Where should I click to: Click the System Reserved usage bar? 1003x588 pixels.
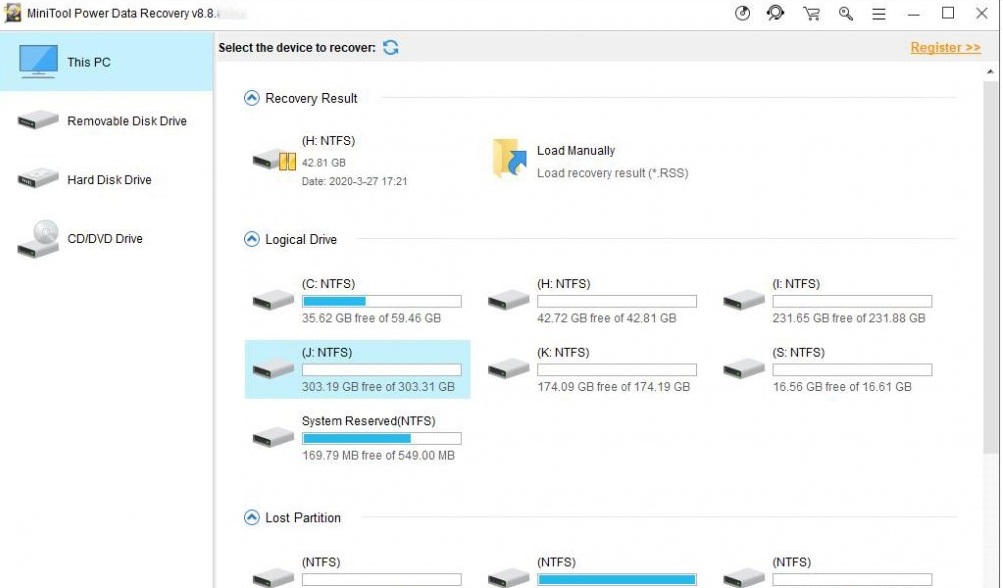(x=382, y=438)
